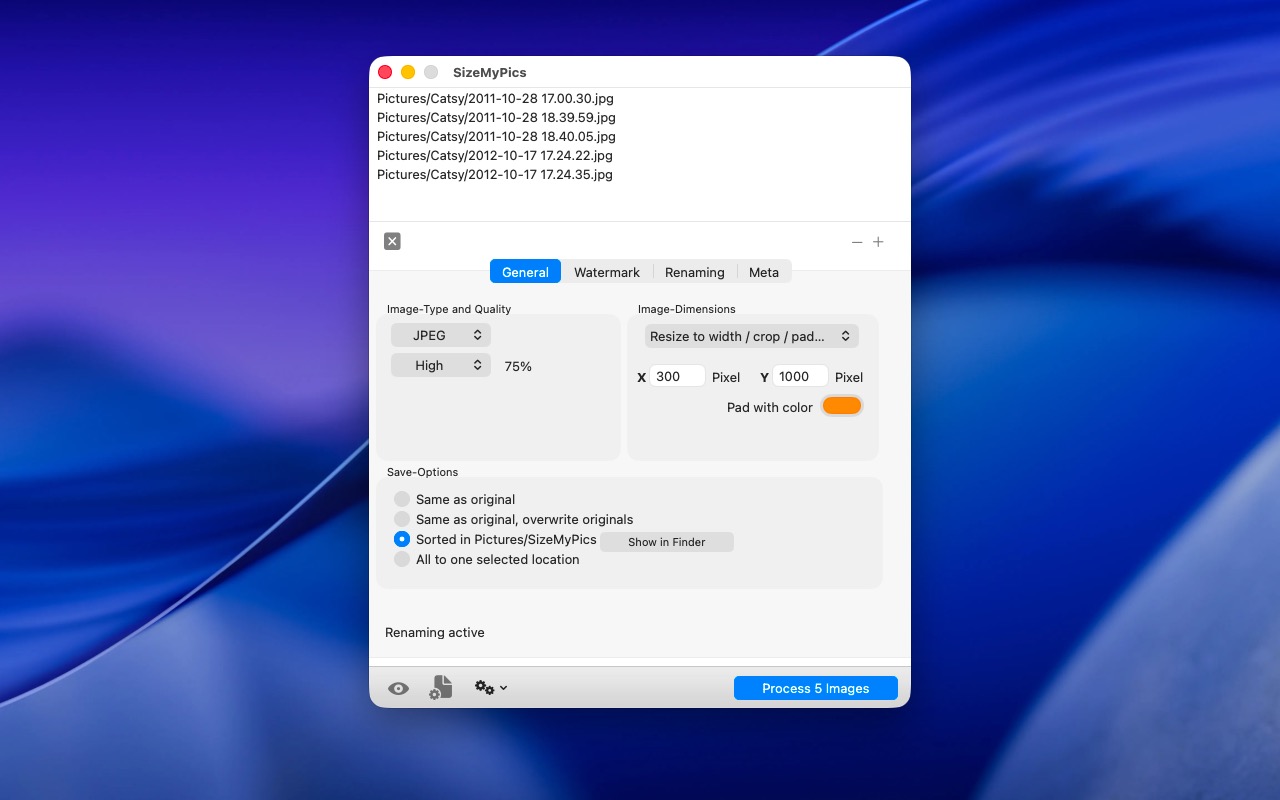Choose 'Same as original, overwrite originals' option

402,519
